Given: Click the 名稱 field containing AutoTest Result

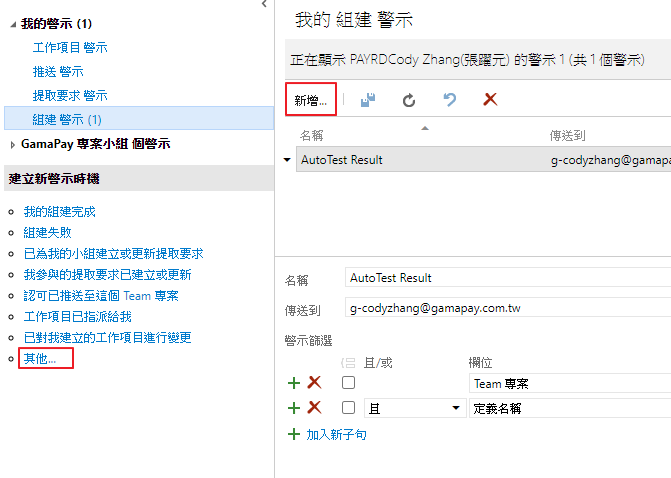Looking at the screenshot, I should (505, 277).
